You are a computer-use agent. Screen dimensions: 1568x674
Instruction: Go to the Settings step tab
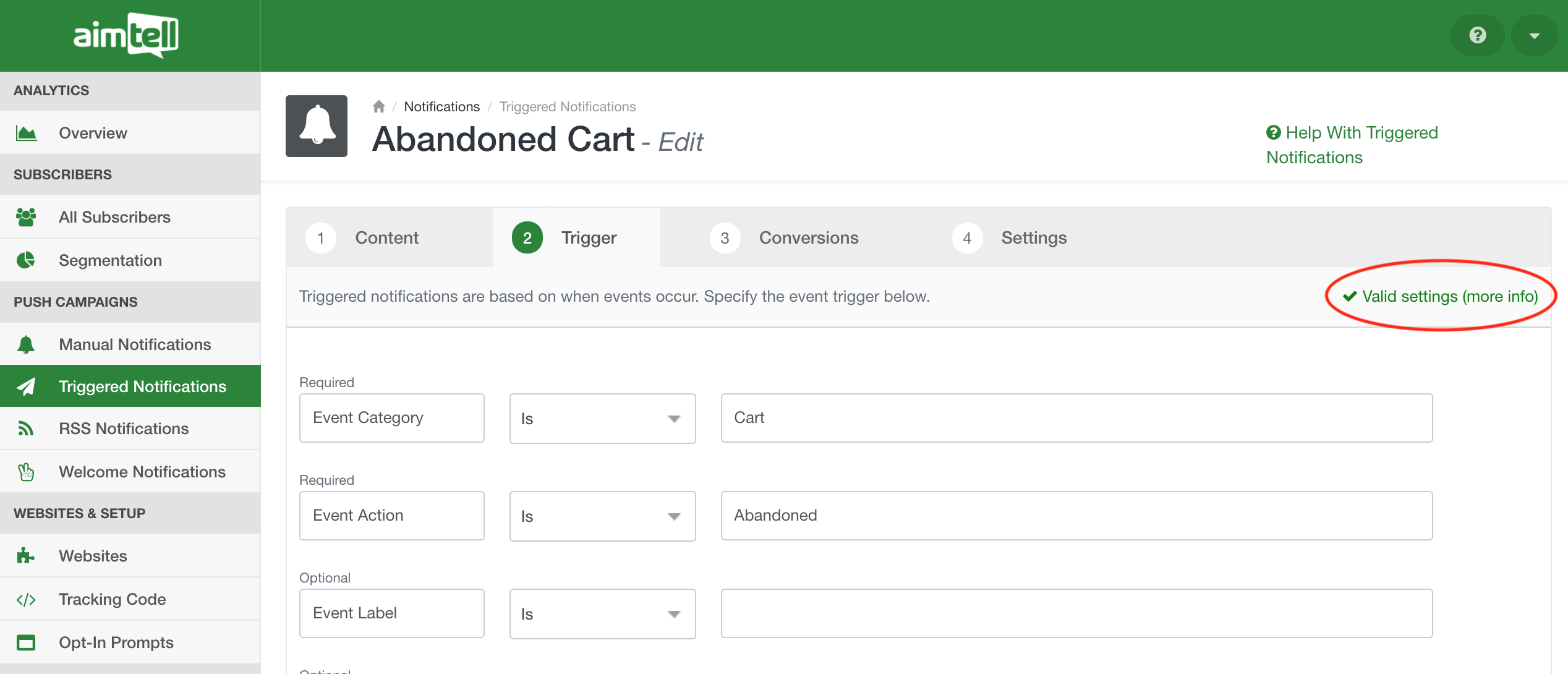click(x=1034, y=238)
